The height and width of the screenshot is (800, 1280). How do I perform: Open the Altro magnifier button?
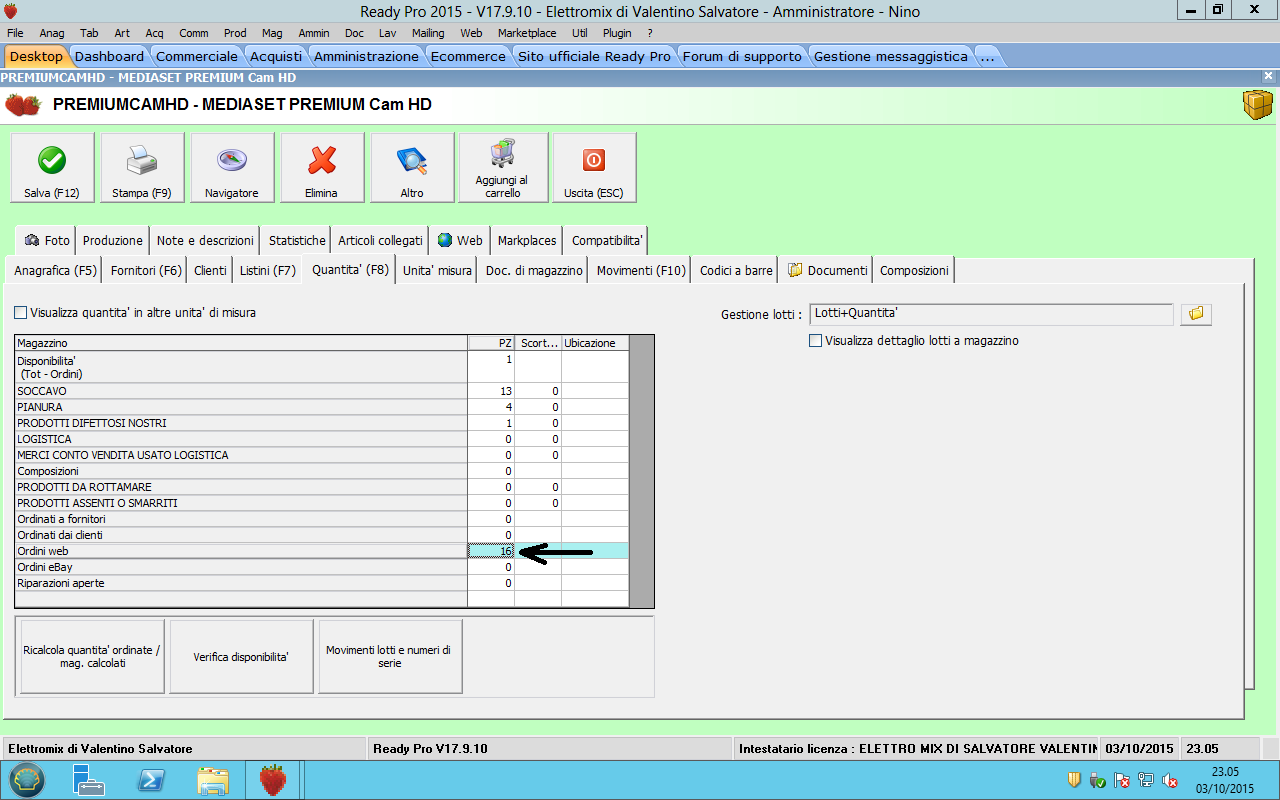[412, 168]
